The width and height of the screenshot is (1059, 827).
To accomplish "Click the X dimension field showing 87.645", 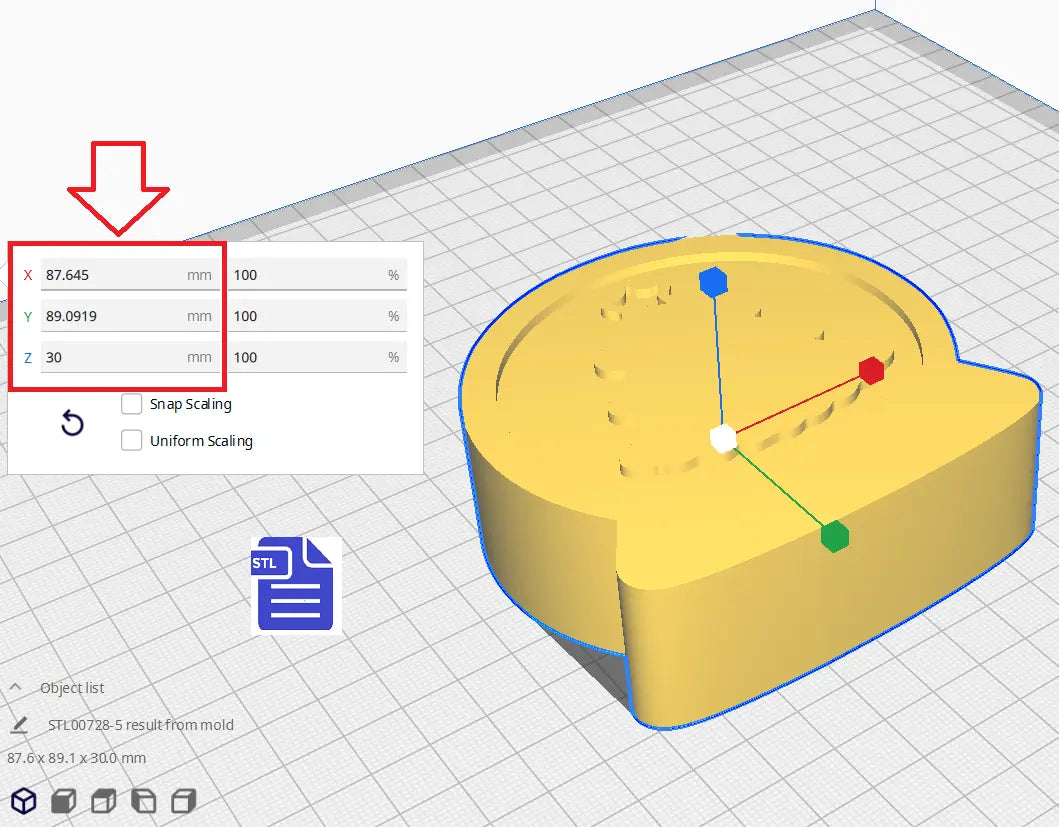I will pyautogui.click(x=112, y=274).
